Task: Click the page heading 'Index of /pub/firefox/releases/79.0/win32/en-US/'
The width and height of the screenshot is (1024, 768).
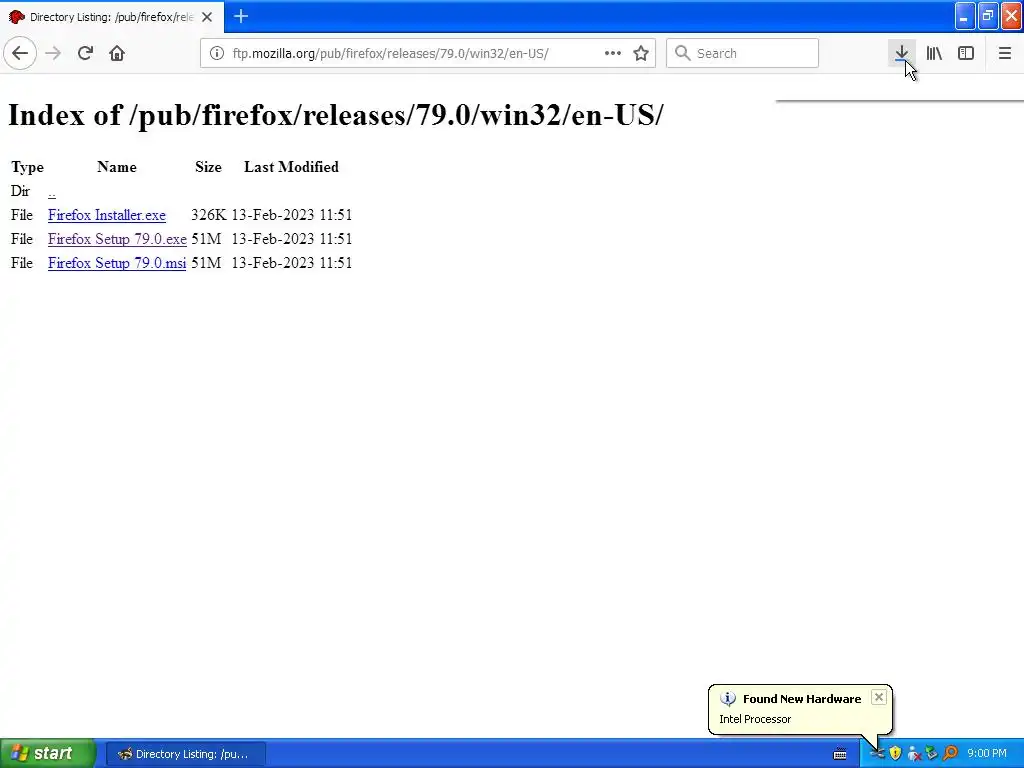Action: tap(336, 116)
